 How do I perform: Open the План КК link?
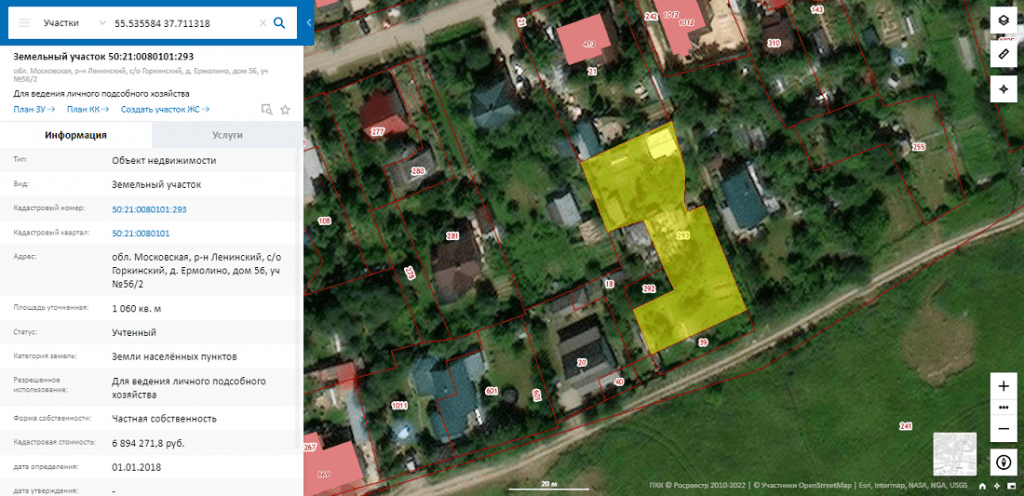(x=87, y=109)
